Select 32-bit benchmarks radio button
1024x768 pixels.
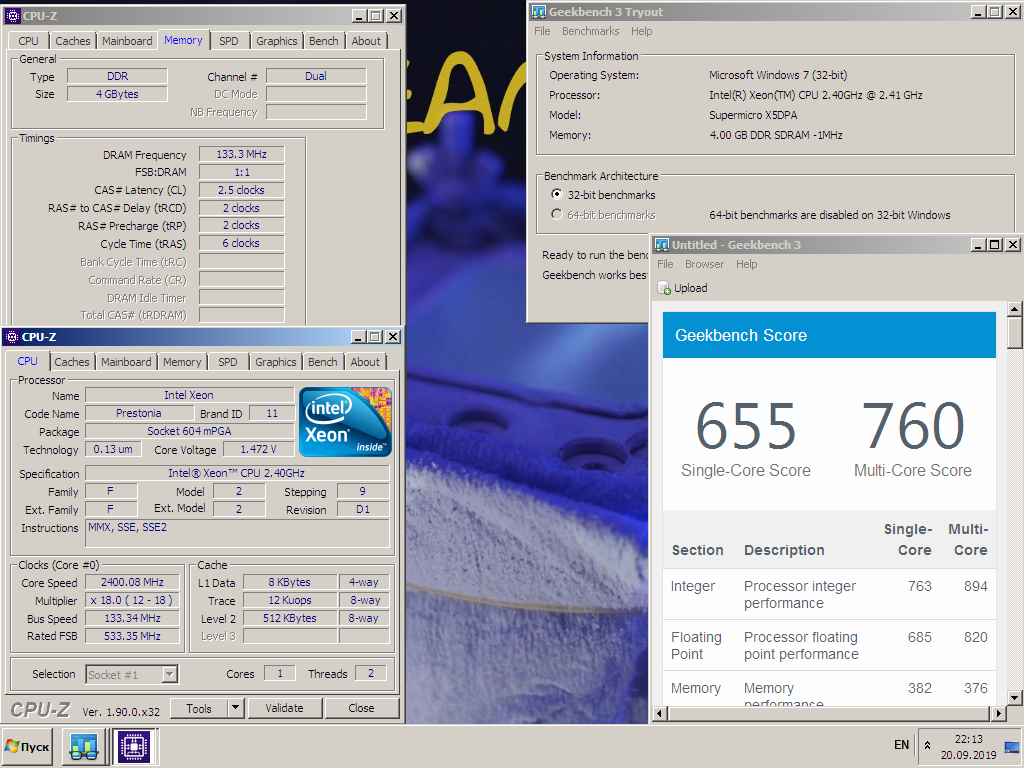point(556,194)
